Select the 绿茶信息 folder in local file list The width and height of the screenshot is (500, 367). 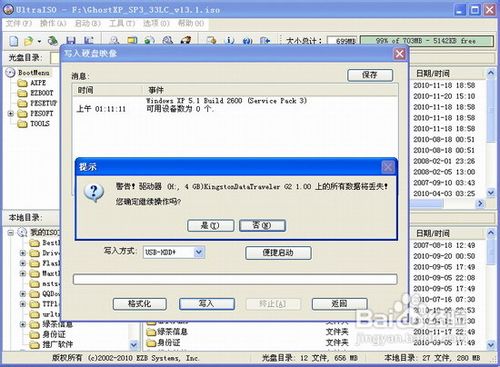tap(172, 332)
